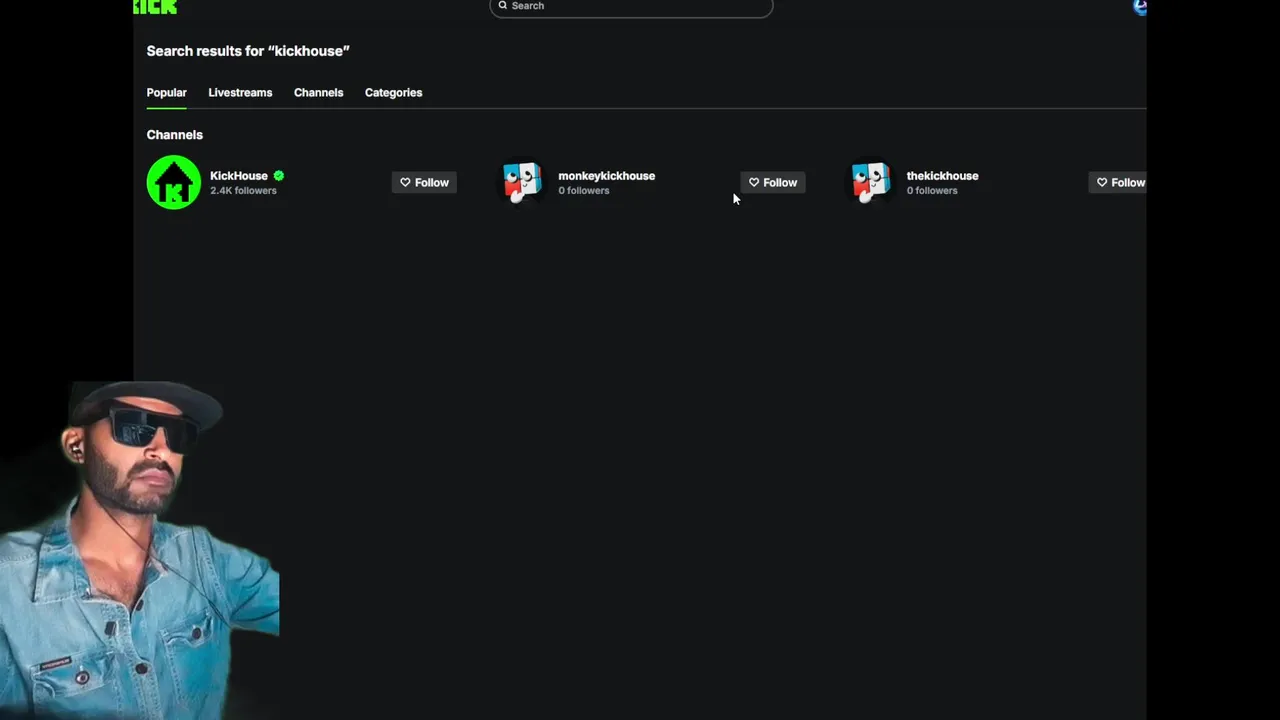
Task: Open the user profile avatar at top right
Action: click(x=1139, y=7)
